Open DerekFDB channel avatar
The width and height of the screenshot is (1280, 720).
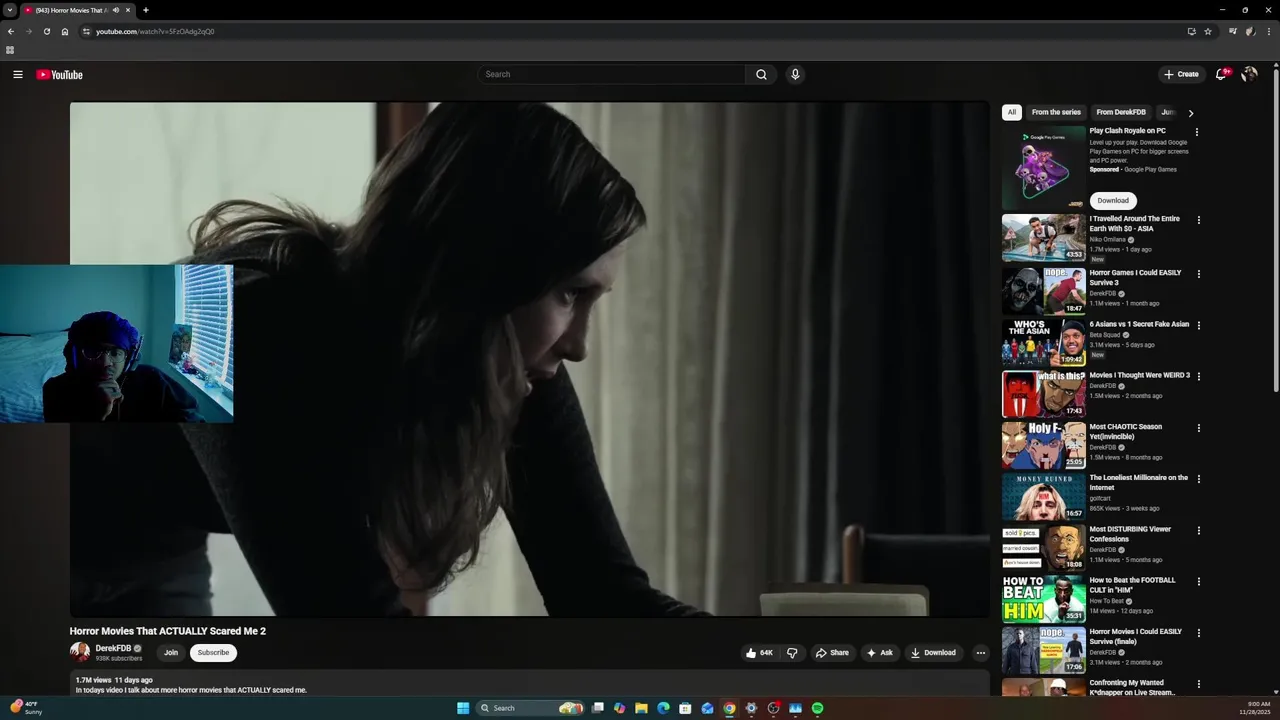[x=79, y=652]
